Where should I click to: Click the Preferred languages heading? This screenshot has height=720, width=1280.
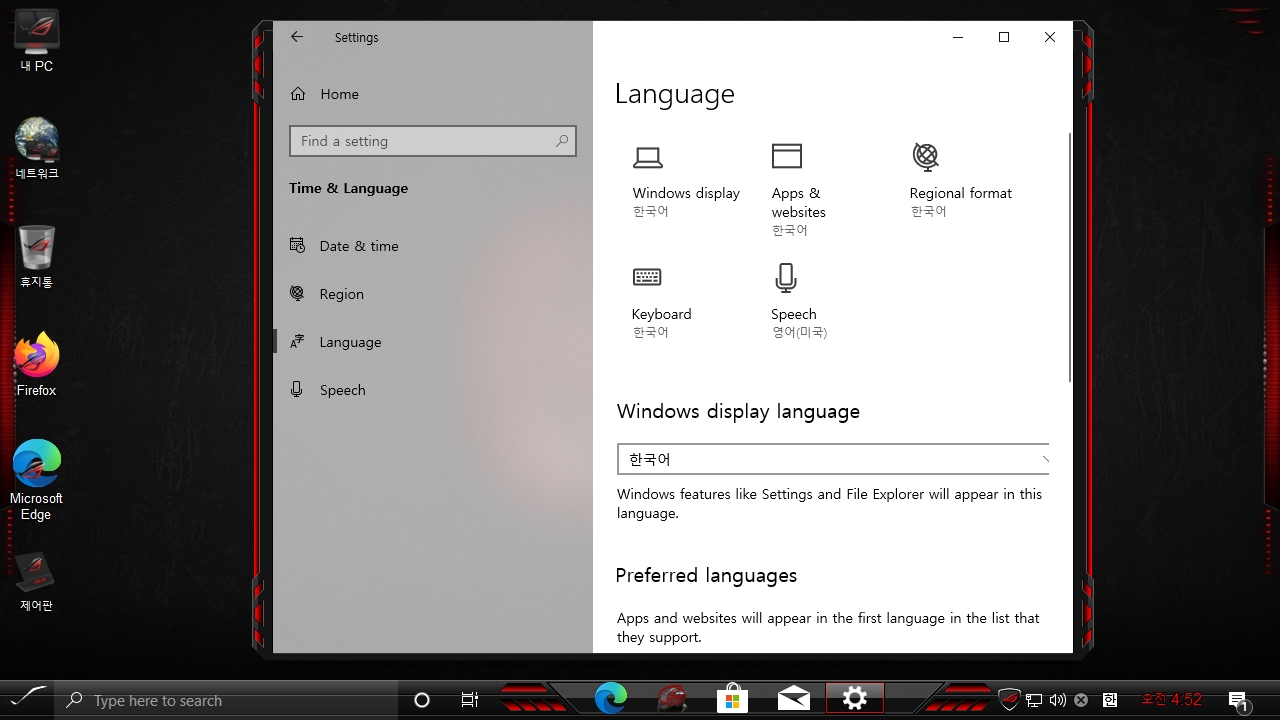(706, 576)
